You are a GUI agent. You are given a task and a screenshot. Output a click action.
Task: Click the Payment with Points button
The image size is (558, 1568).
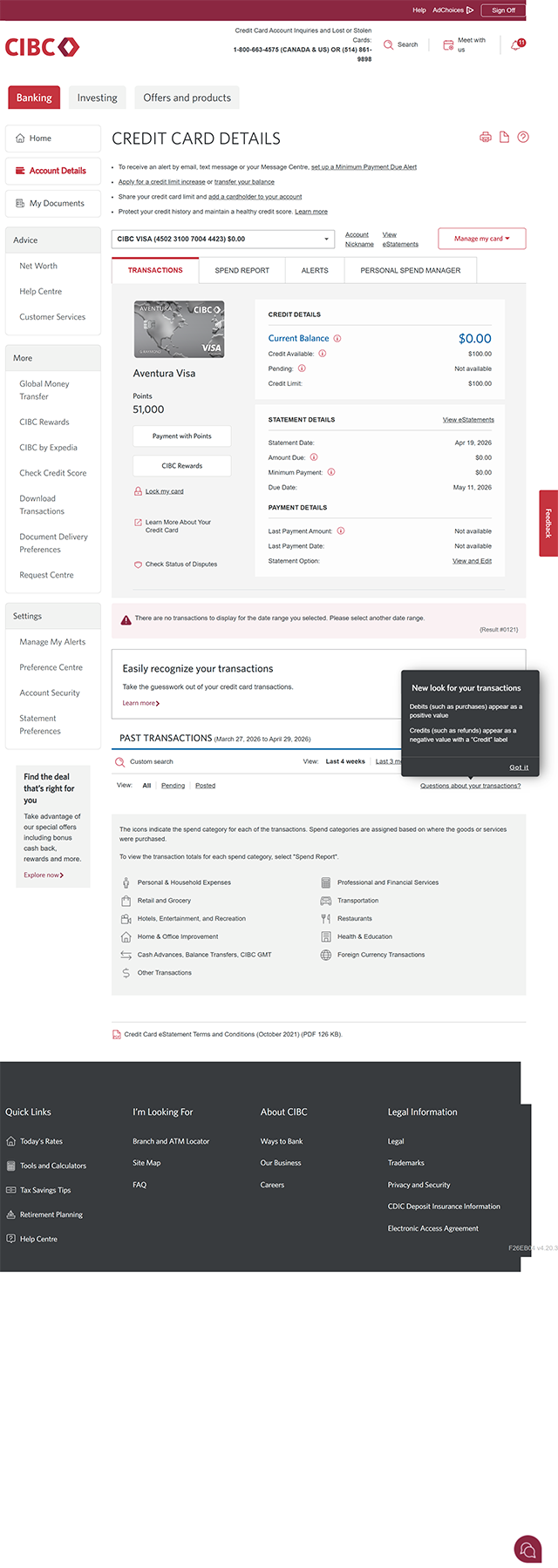[x=182, y=436]
